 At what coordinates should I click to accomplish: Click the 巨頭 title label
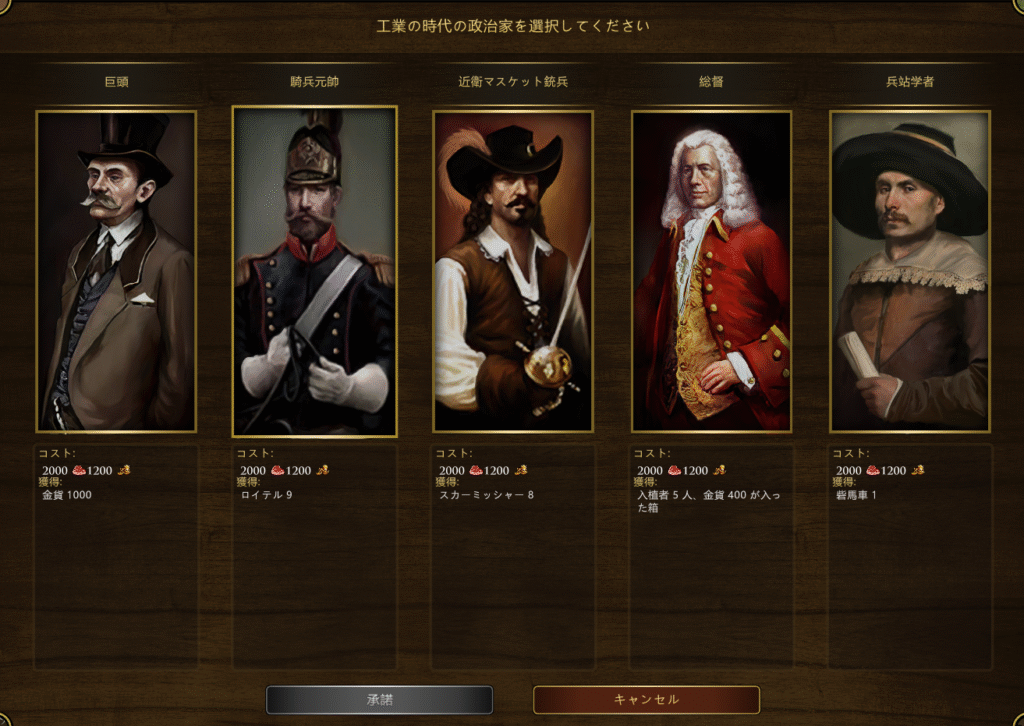point(116,82)
